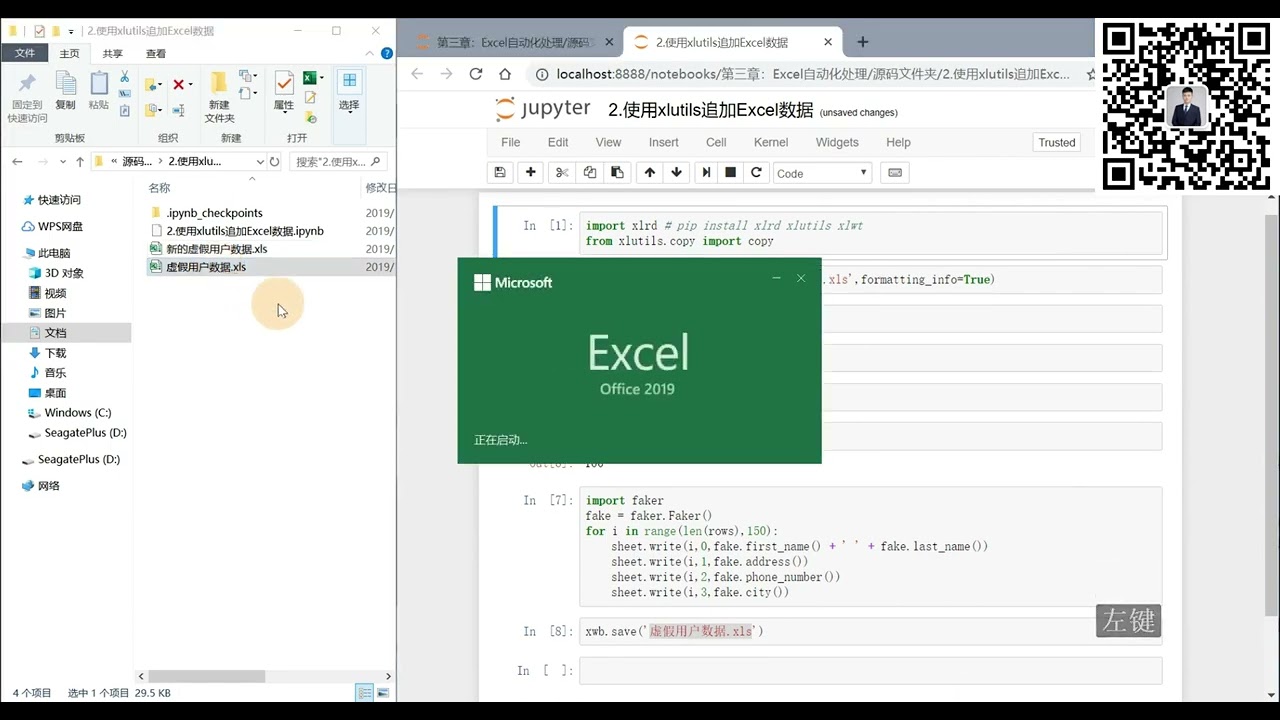Screen dimensions: 1280x720
Task: Click the Explorer Delete red X icon
Action: (178, 85)
